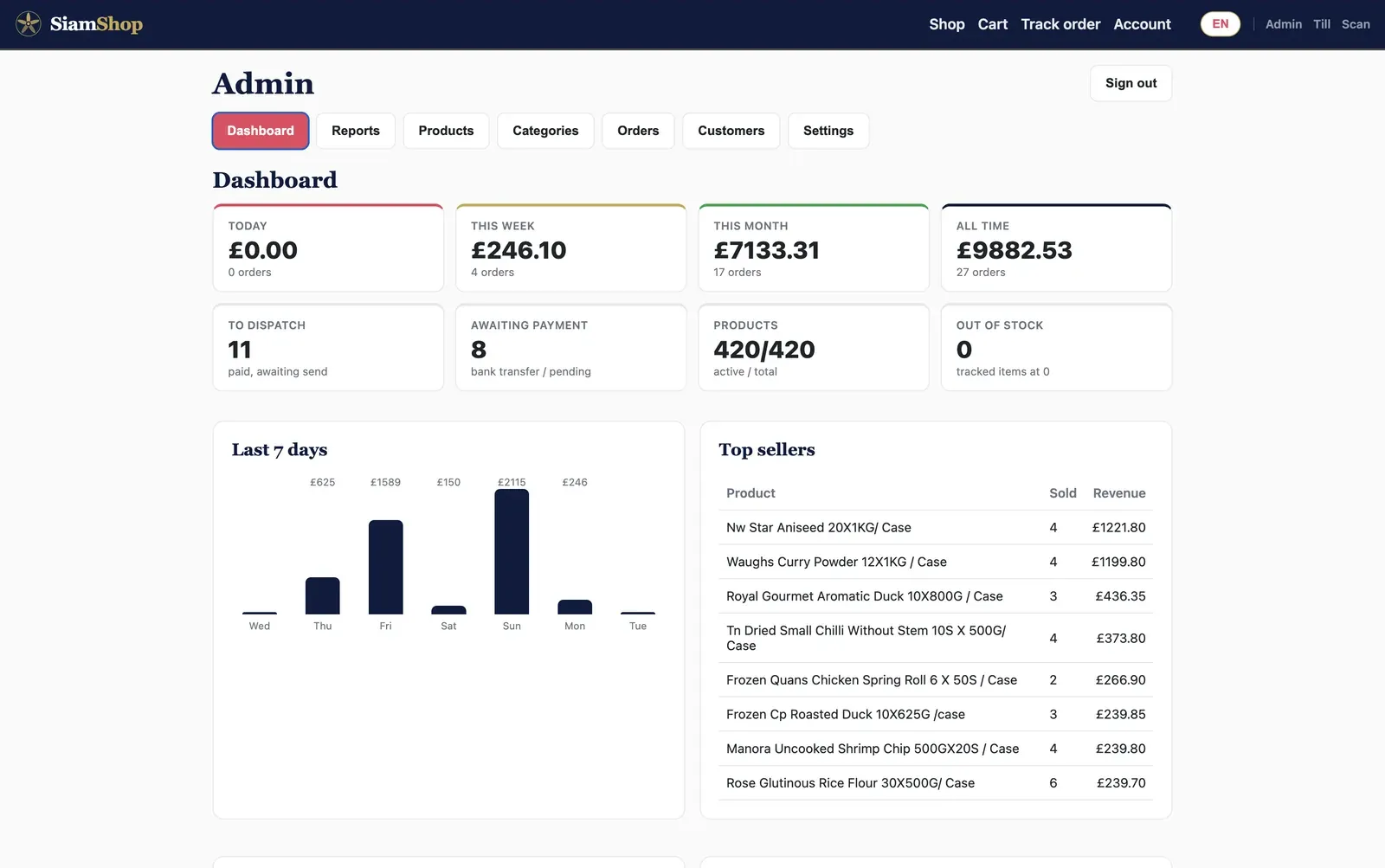
Task: Click the Thursday bar in the chart
Action: tap(322, 595)
